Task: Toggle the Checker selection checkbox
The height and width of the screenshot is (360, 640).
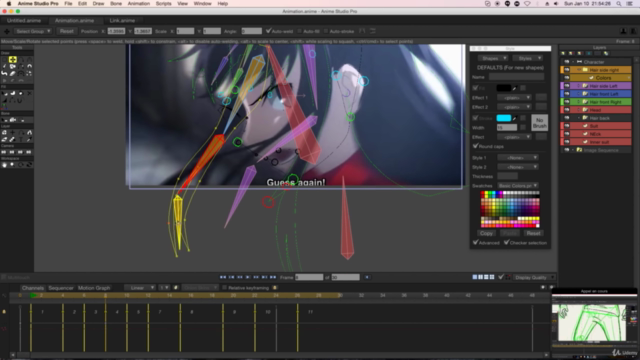Action: click(x=507, y=242)
